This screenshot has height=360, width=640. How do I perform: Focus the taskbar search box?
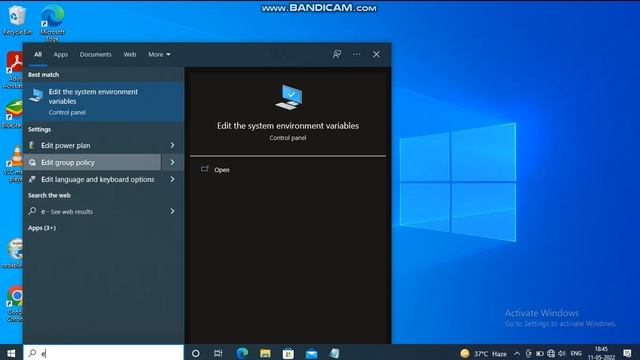point(103,353)
